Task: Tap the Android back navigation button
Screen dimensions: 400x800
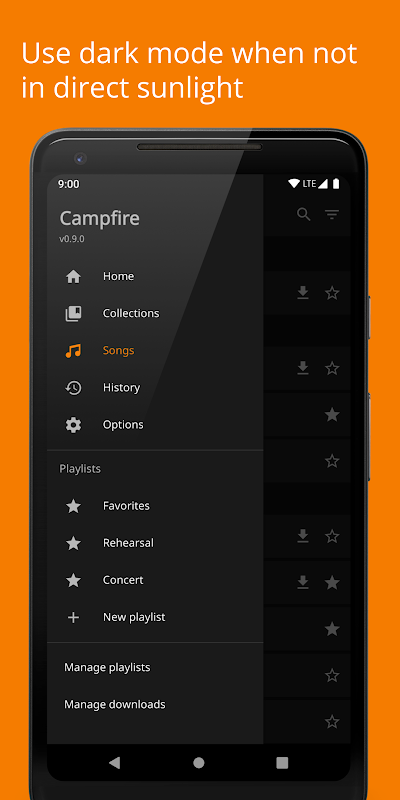Action: pyautogui.click(x=115, y=762)
